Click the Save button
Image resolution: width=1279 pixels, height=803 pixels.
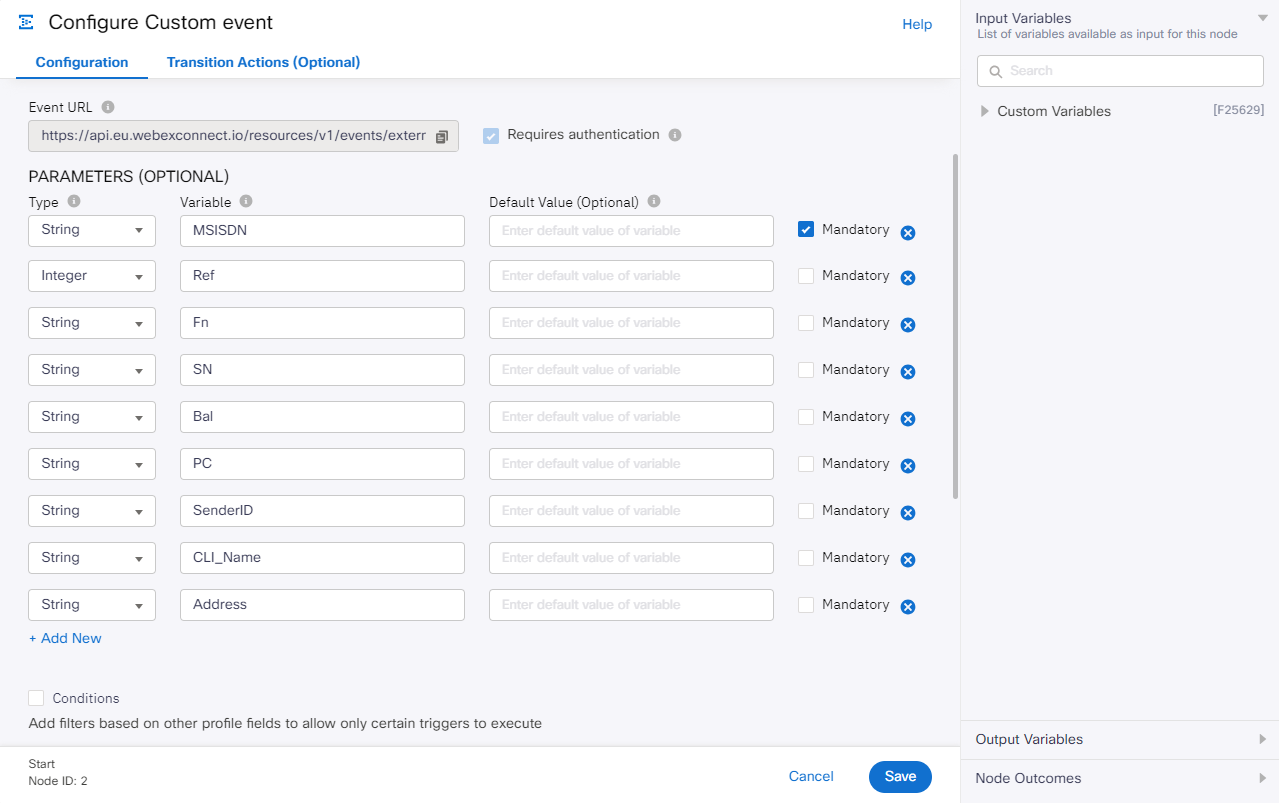(x=900, y=777)
